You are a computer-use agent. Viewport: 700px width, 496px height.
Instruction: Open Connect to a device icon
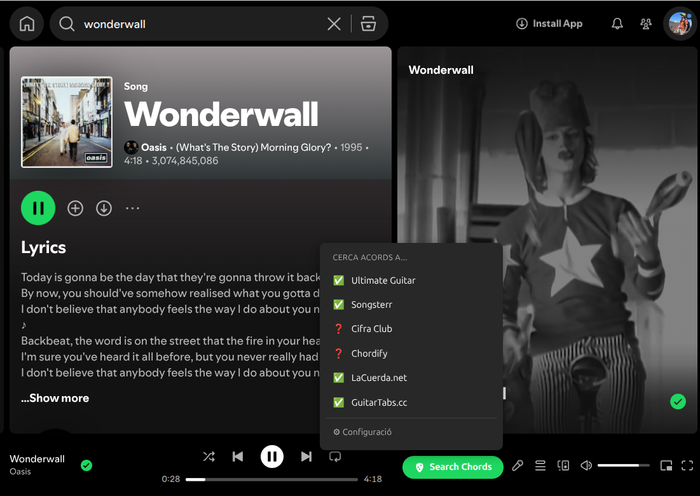click(x=563, y=466)
